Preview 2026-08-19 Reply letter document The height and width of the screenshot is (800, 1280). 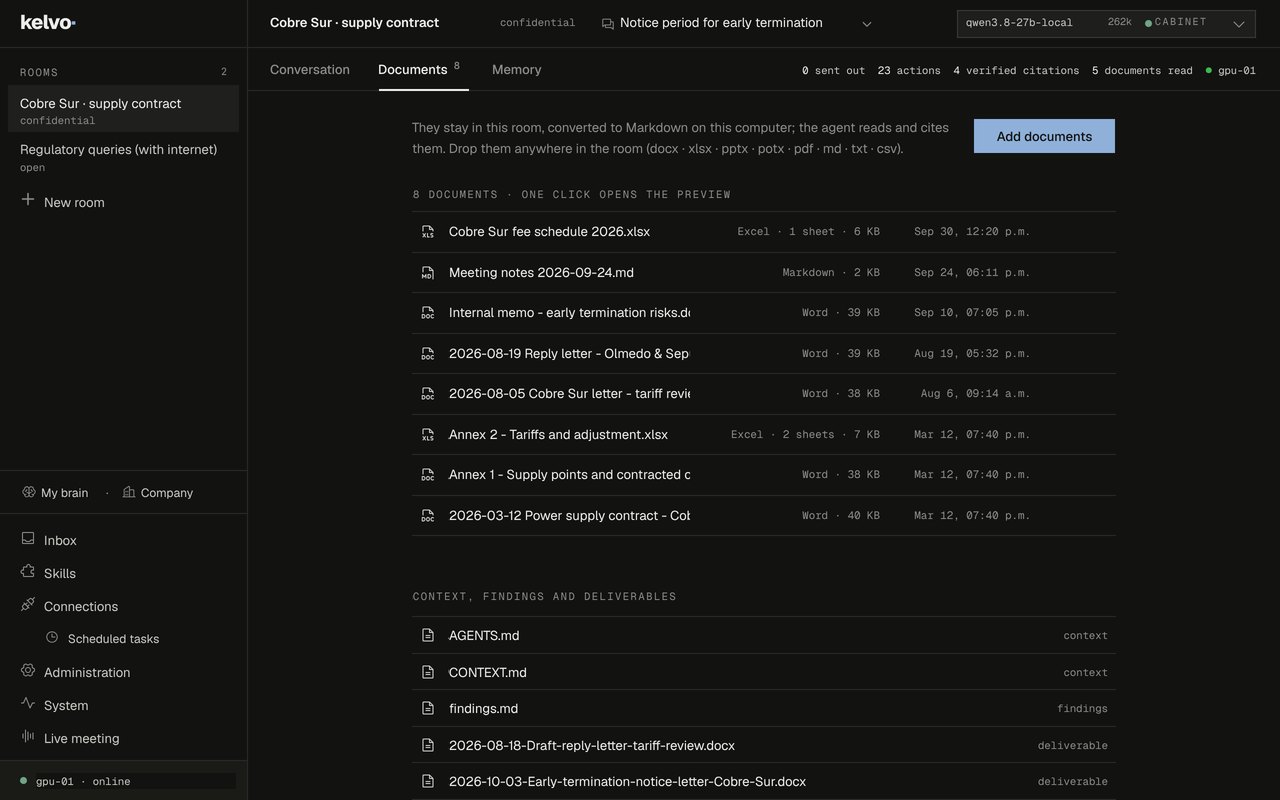click(x=764, y=353)
